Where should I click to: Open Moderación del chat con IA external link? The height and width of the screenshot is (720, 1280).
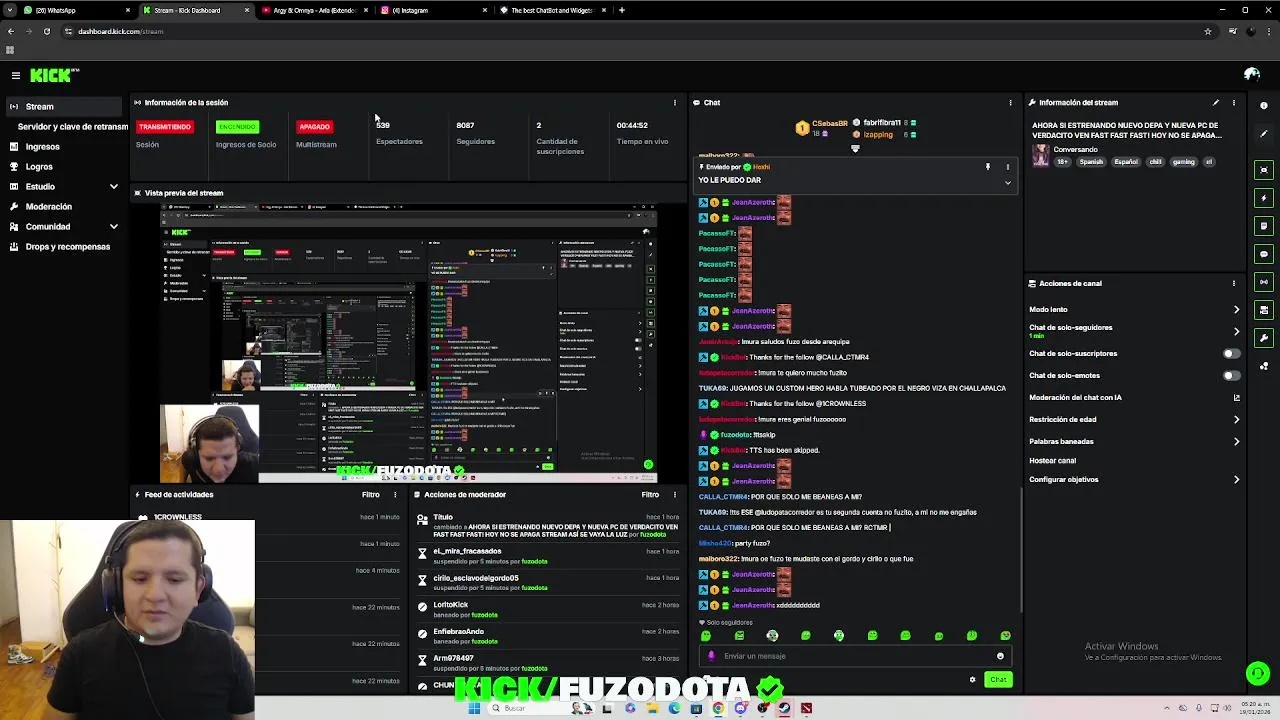1236,397
